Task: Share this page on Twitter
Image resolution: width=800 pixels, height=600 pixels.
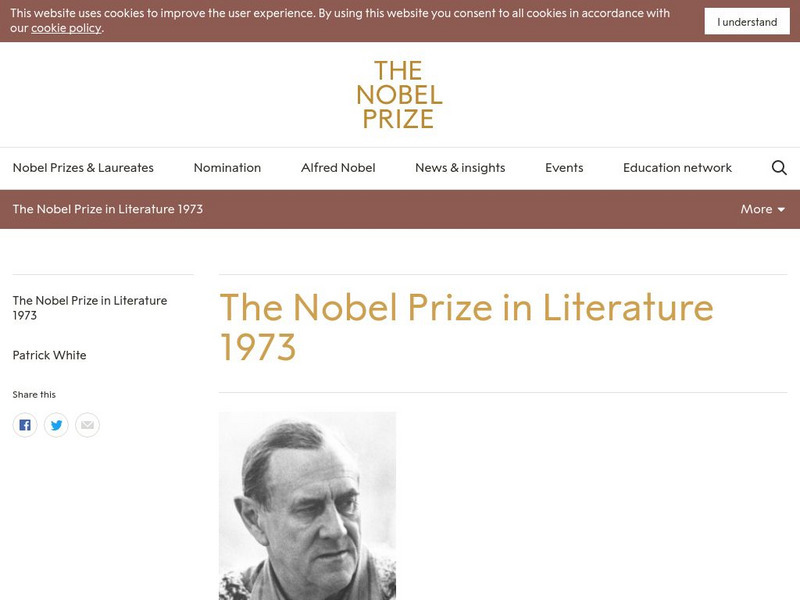Action: pyautogui.click(x=56, y=425)
